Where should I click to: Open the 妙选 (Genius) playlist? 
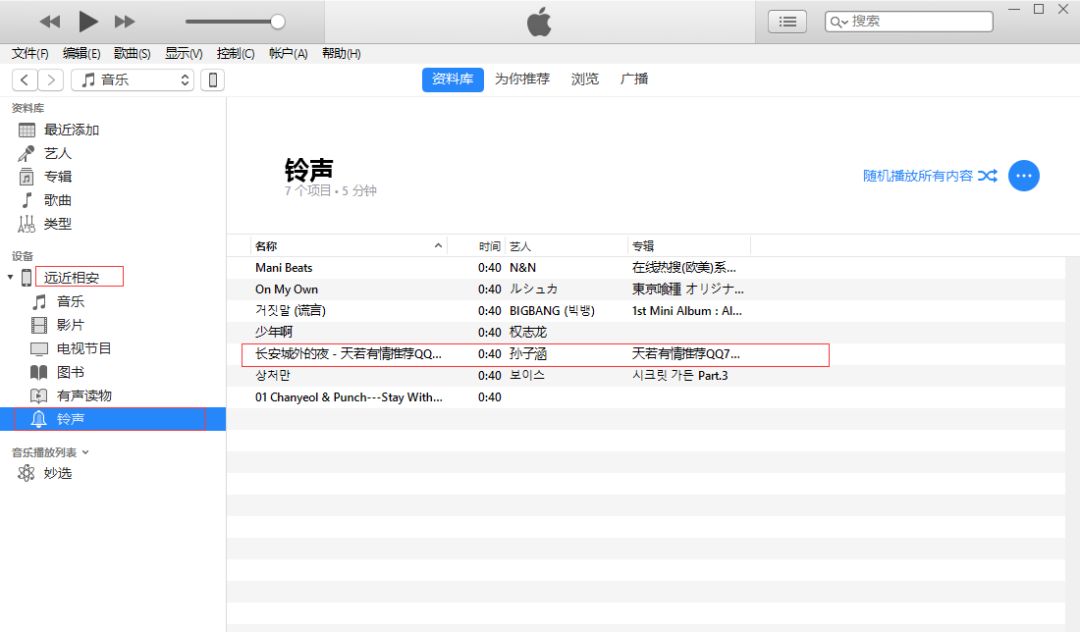point(58,473)
